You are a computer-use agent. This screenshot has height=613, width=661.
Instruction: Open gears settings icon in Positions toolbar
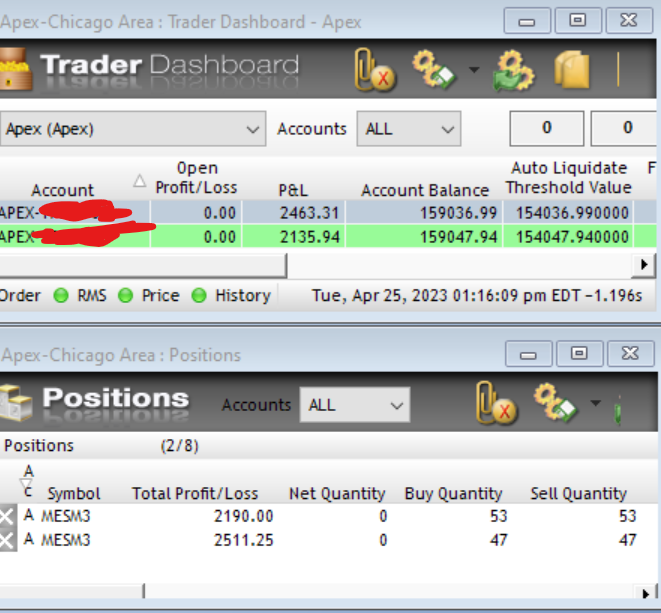(x=554, y=403)
